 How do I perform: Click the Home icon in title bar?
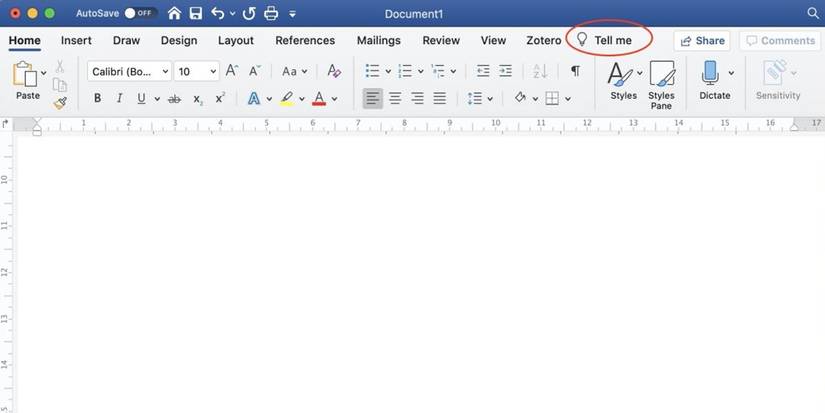tap(174, 14)
